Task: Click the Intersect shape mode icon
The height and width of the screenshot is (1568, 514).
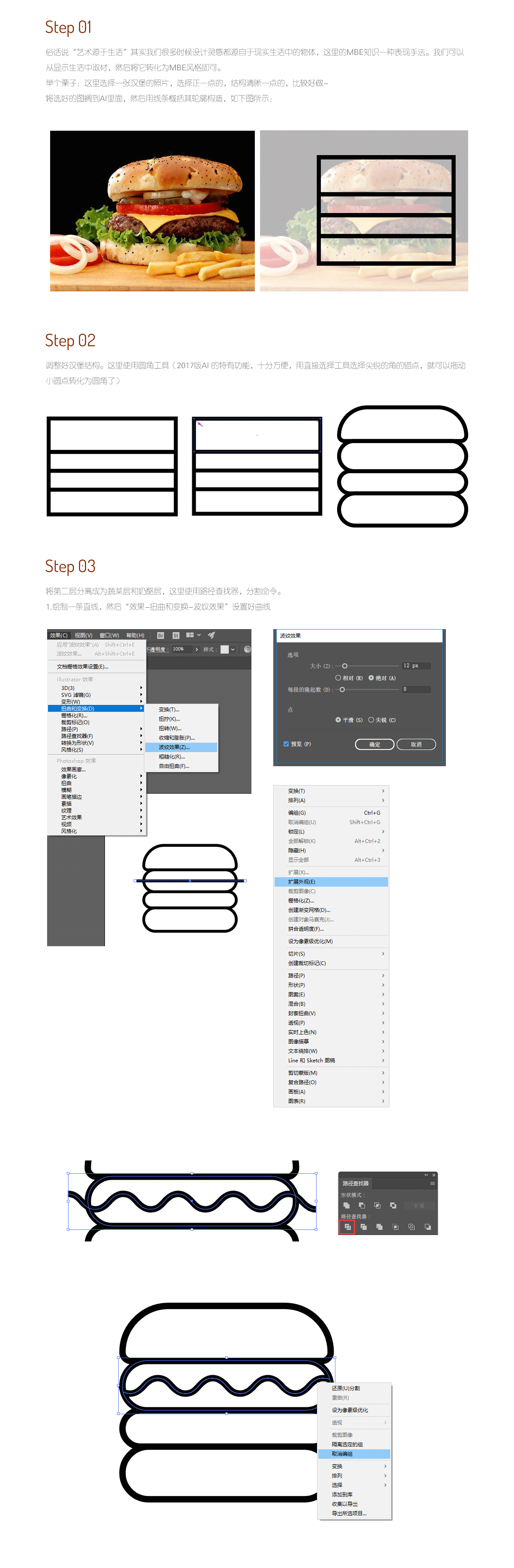Action: [377, 1205]
